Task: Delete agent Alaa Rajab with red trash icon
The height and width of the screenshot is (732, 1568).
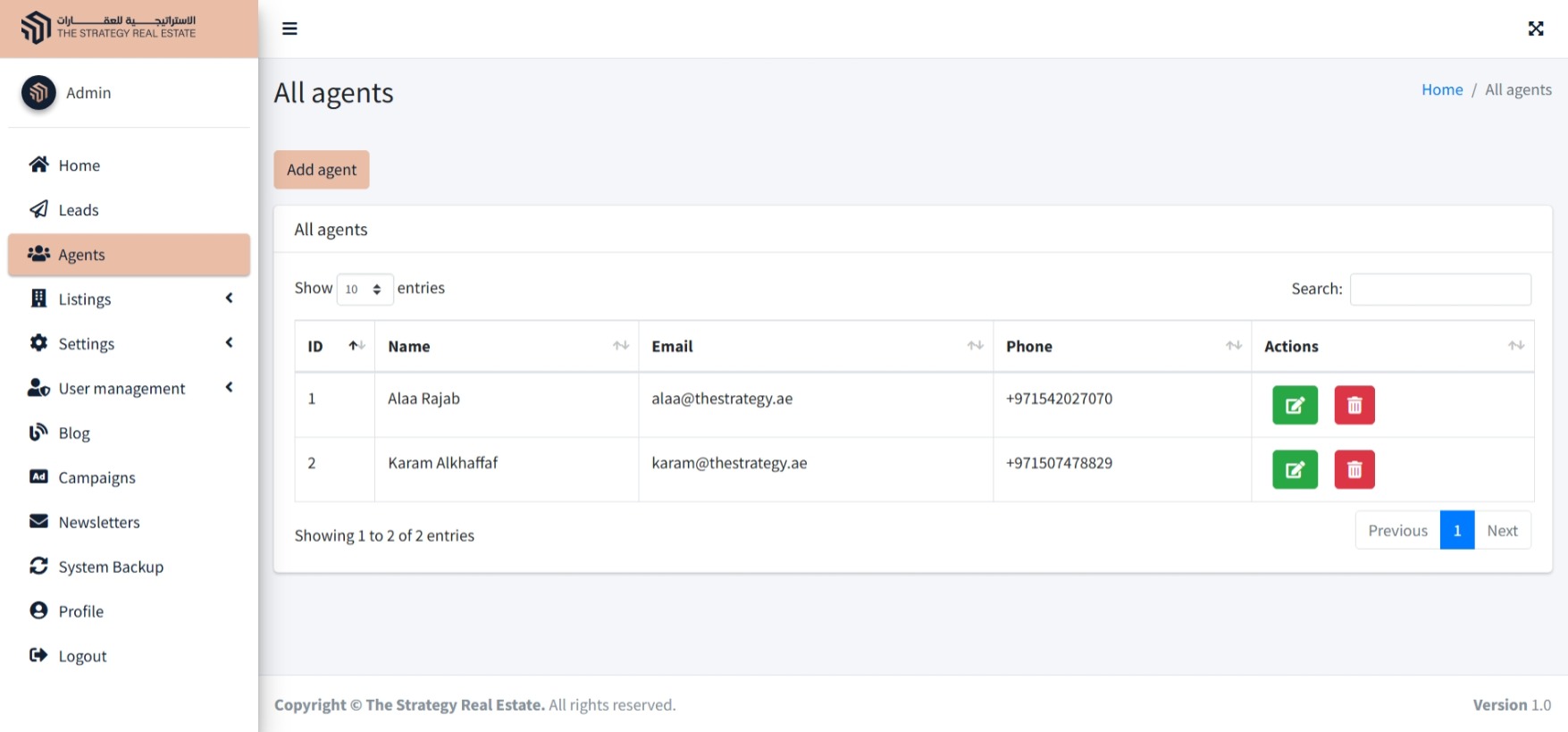Action: pos(1354,406)
